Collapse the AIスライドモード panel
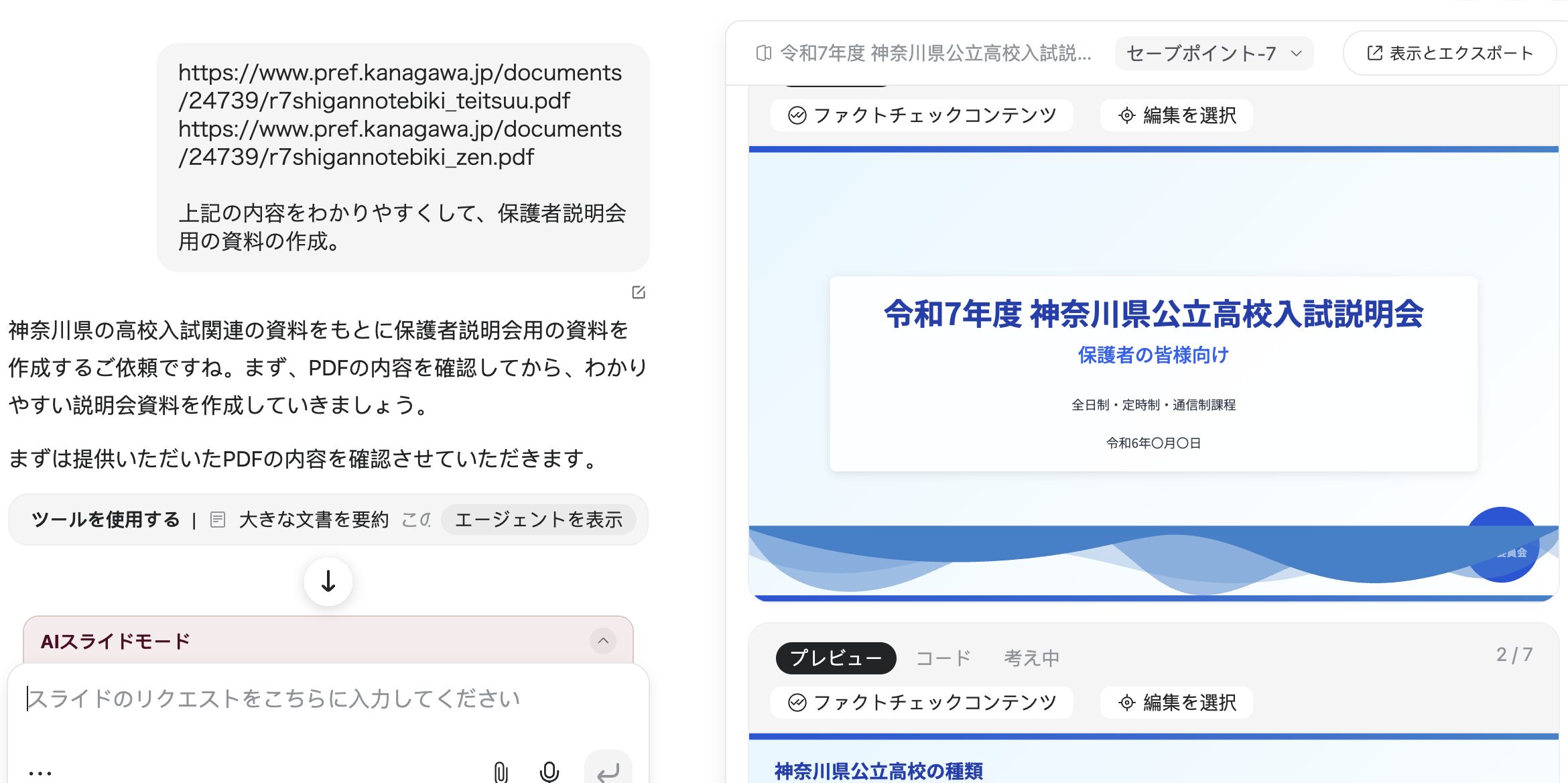The width and height of the screenshot is (1568, 783). pyautogui.click(x=603, y=641)
